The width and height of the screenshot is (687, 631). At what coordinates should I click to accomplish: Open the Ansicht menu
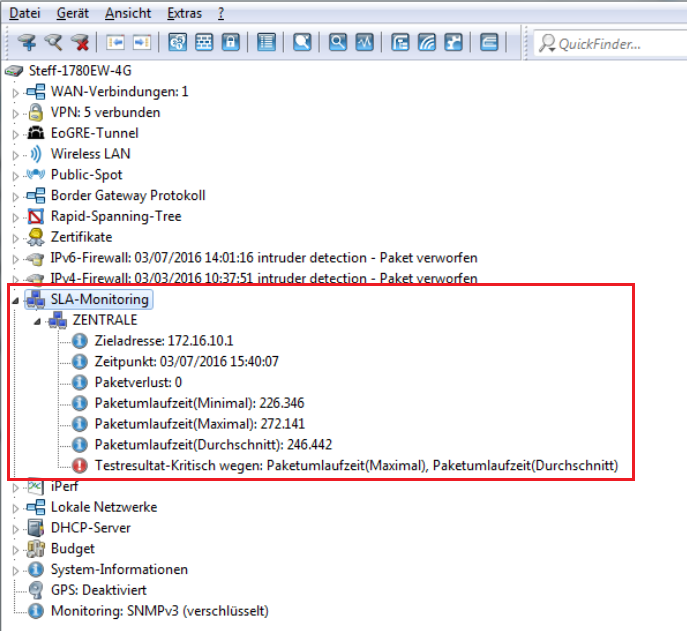tap(129, 13)
